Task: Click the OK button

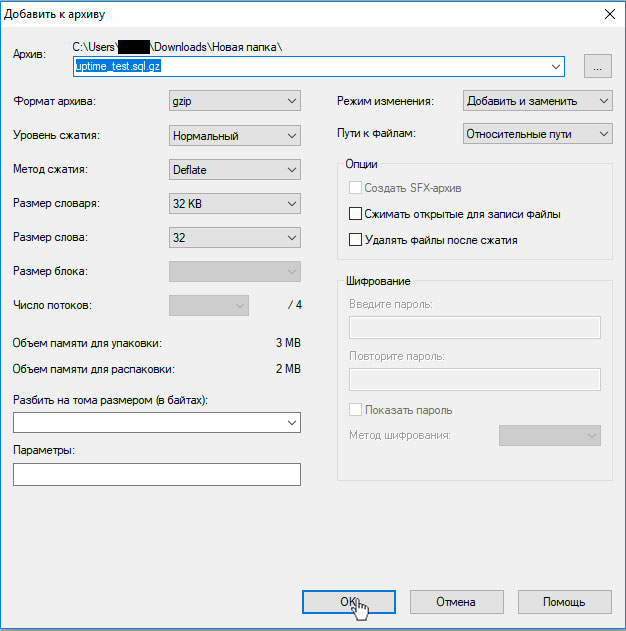Action: pyautogui.click(x=349, y=602)
